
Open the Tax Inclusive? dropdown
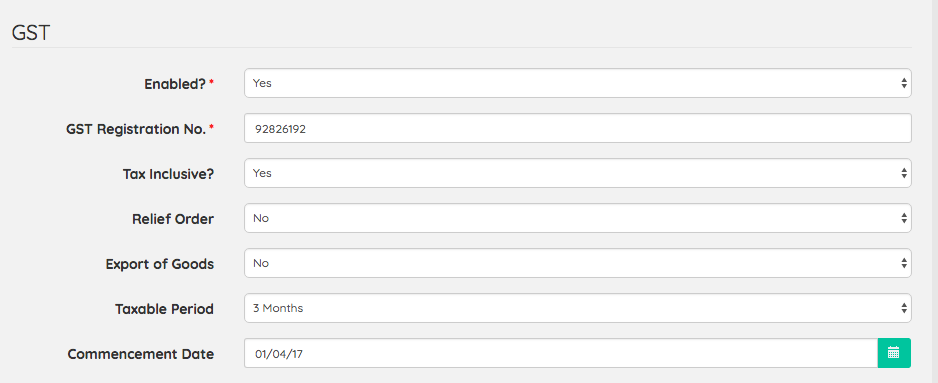pos(577,173)
